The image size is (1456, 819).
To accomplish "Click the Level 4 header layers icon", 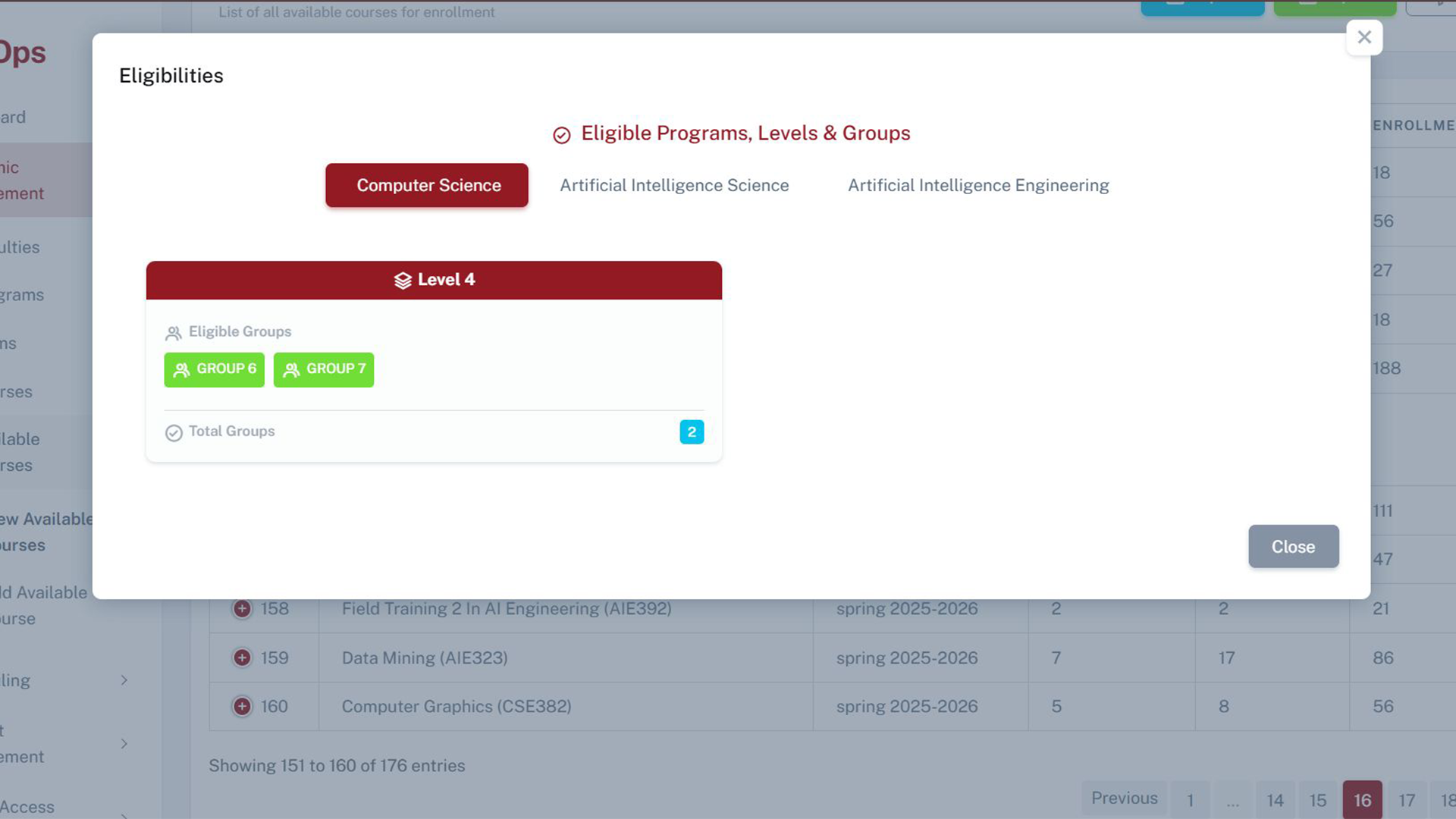I will tap(403, 280).
